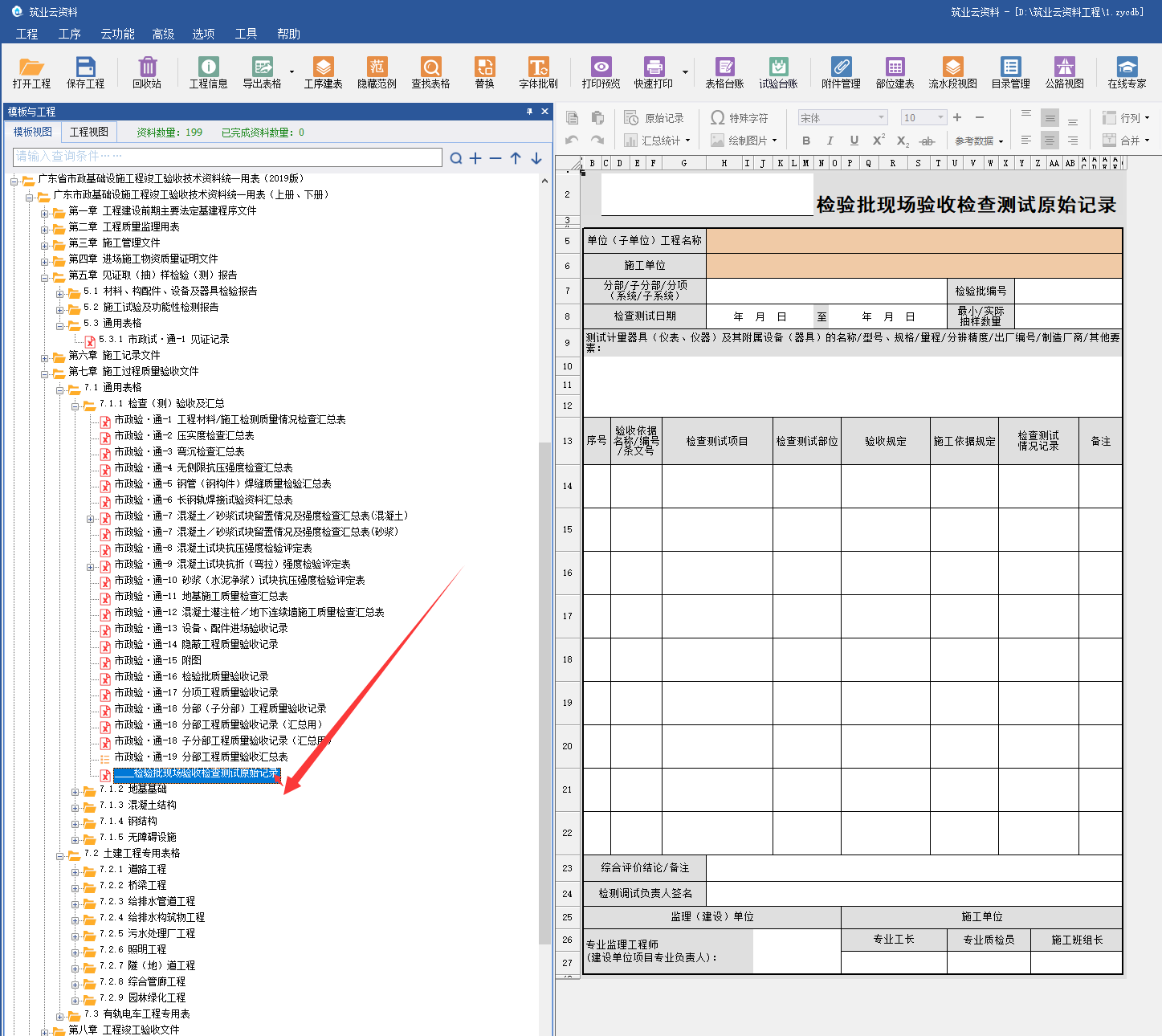The image size is (1162, 1036).
Task: Insert 特殊字符 special character
Action: point(740,118)
